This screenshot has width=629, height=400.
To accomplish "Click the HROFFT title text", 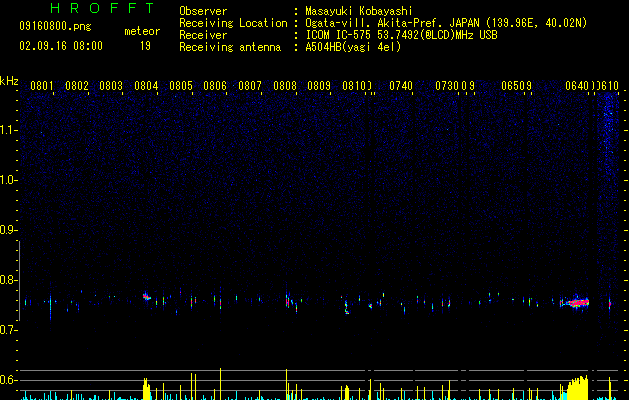I will [102, 8].
